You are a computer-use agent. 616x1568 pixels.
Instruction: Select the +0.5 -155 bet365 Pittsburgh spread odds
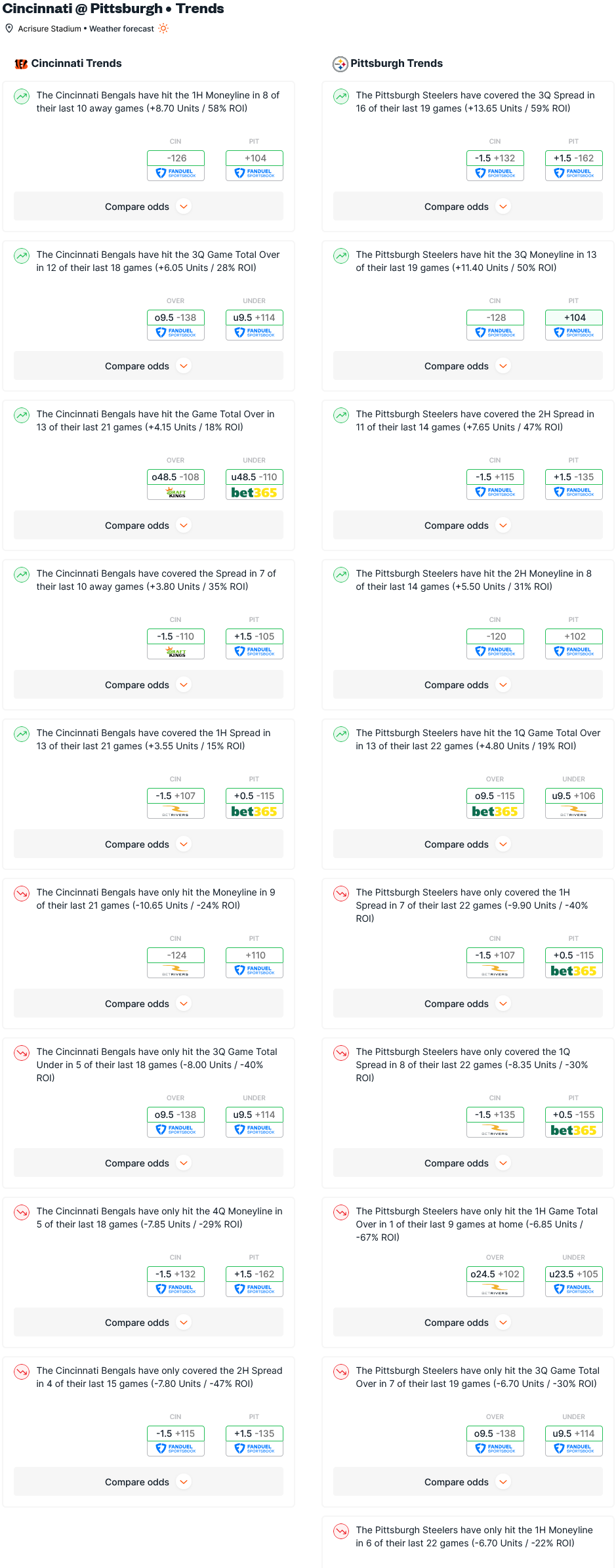(574, 1122)
